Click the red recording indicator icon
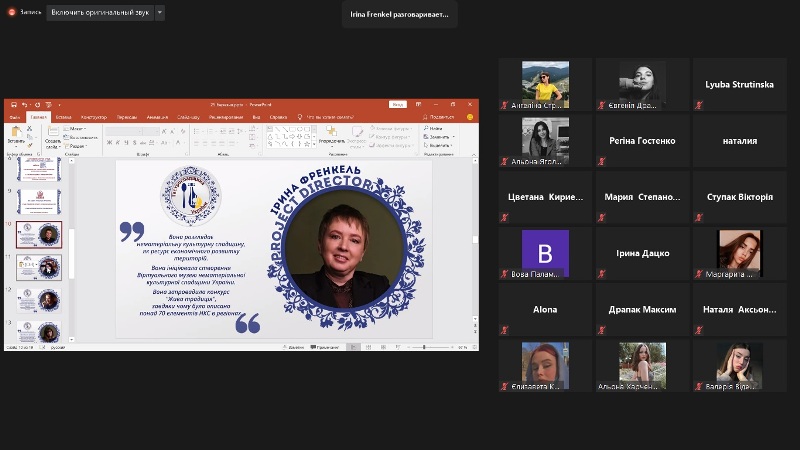 pyautogui.click(x=11, y=12)
